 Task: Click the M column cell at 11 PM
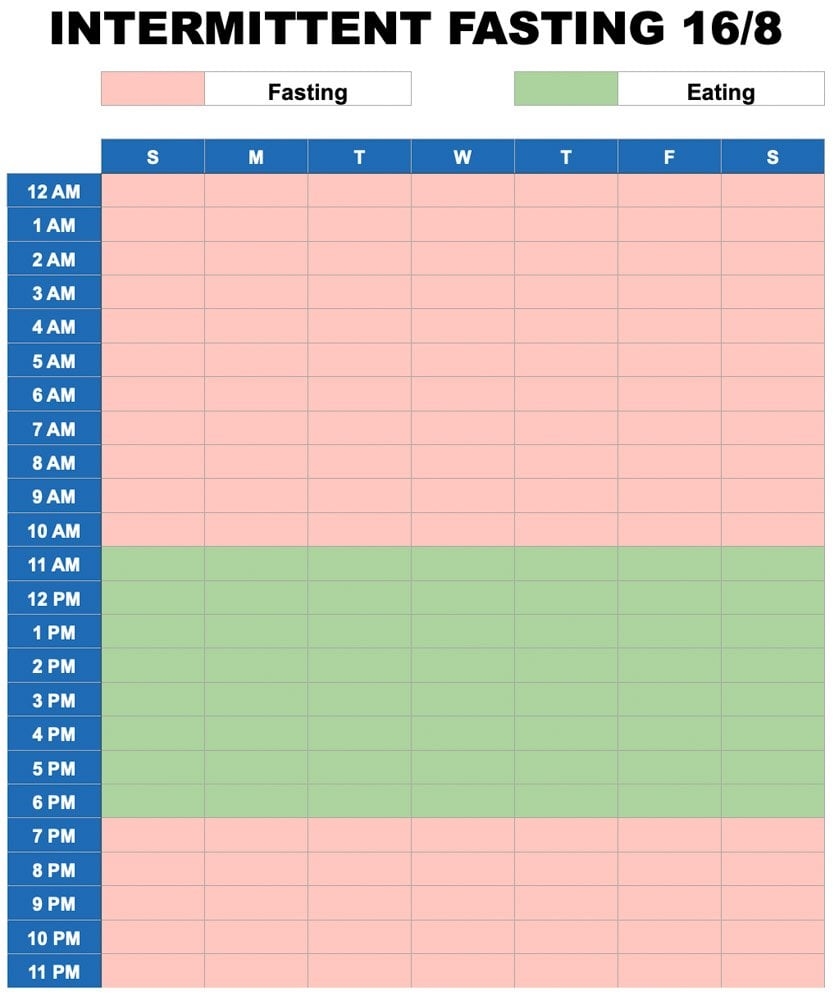click(x=256, y=972)
